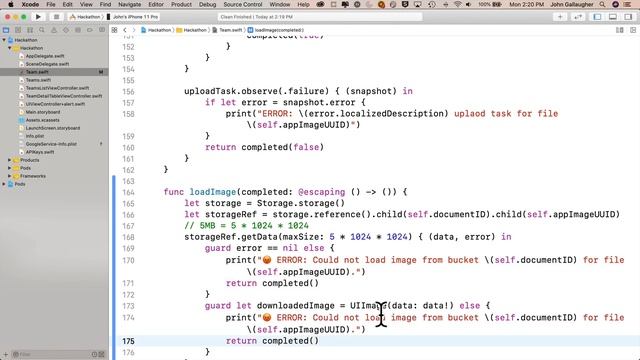This screenshot has height=360, width=640.
Task: Toggle the Inspectors panel visibility
Action: coord(628,17)
